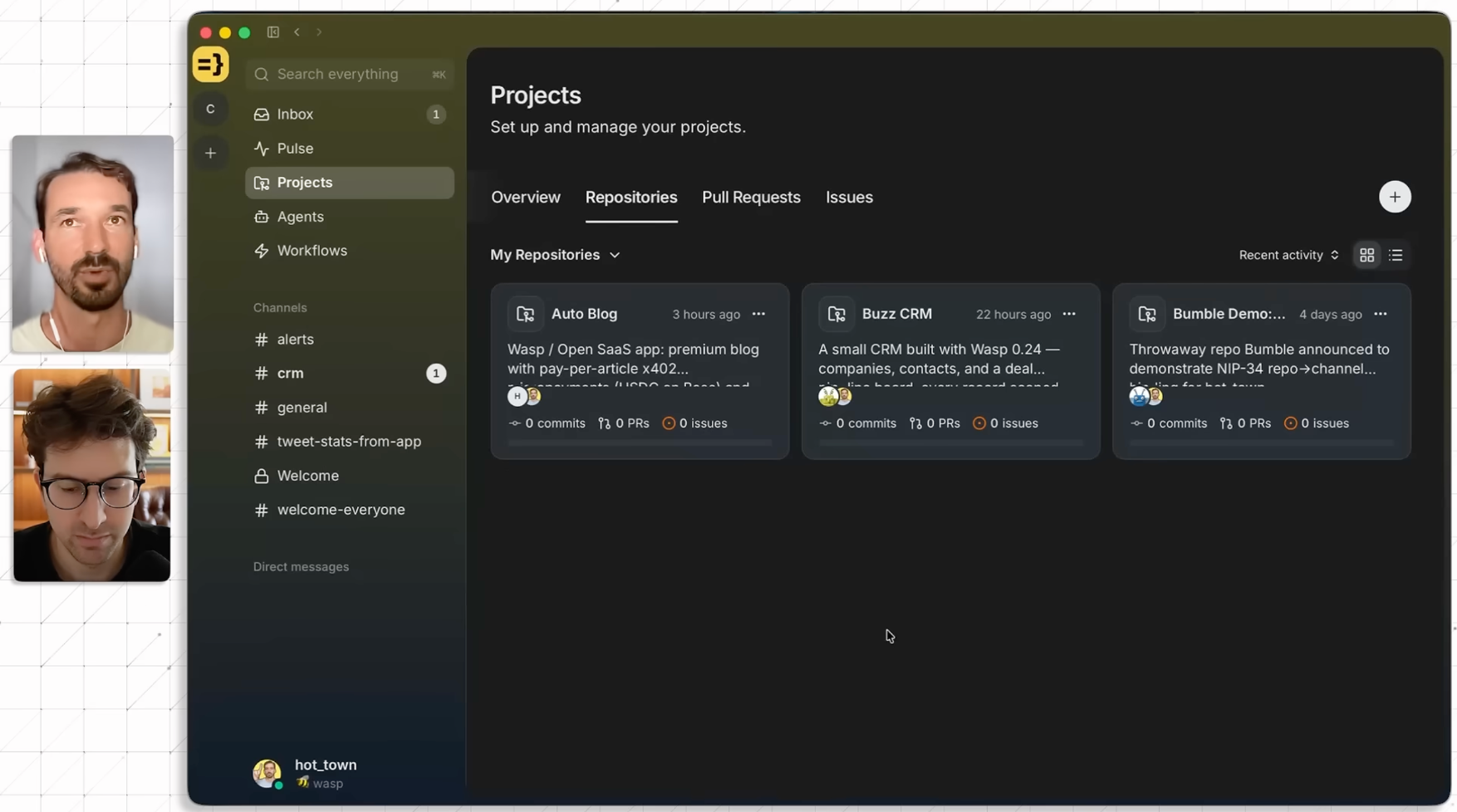Viewport: 1457px width, 812px height.
Task: Switch to the Repositories tab
Action: 631,198
